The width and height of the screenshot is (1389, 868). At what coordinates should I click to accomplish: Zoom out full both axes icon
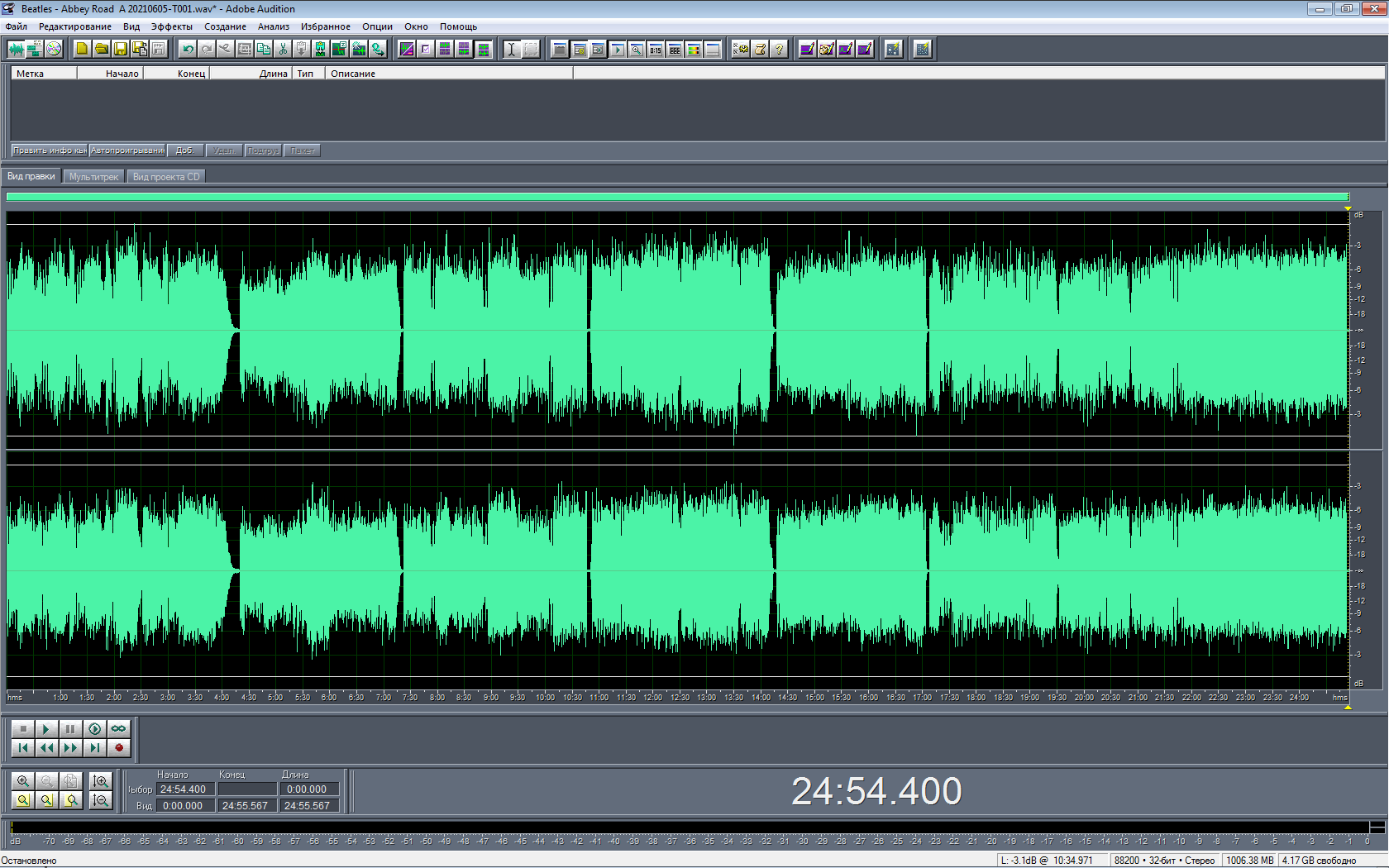(71, 781)
